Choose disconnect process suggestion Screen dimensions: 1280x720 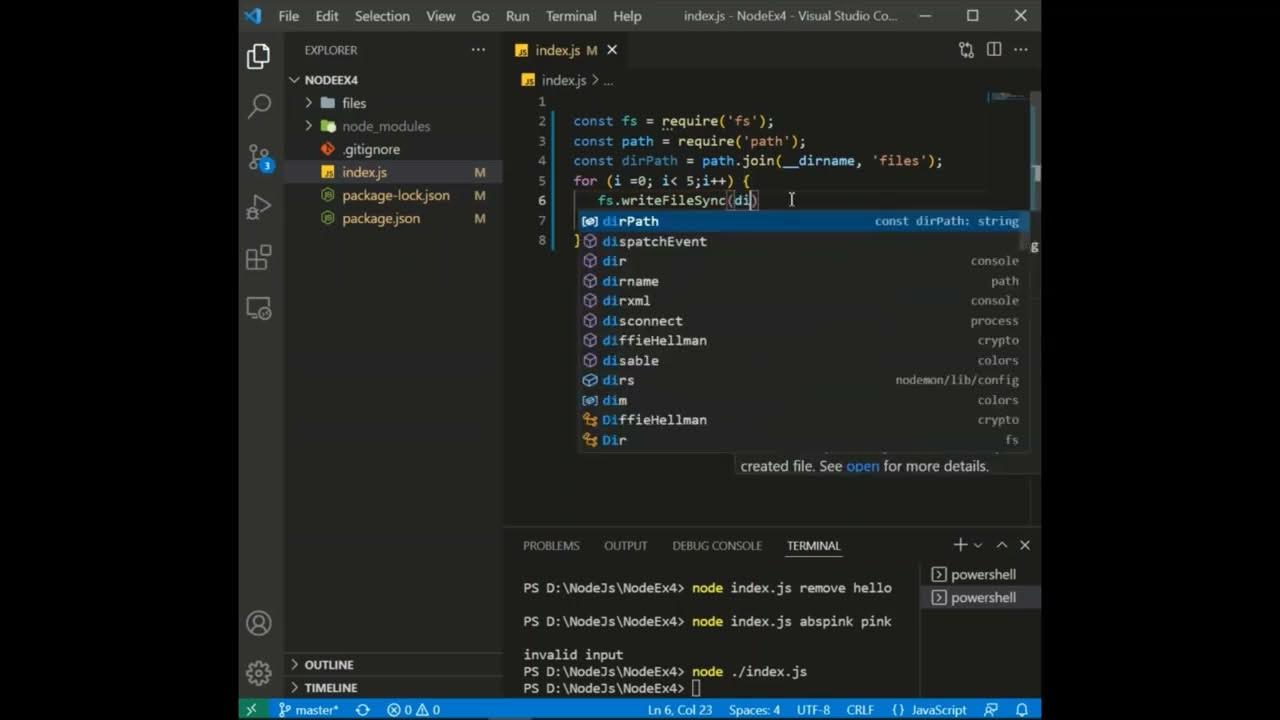pos(803,321)
